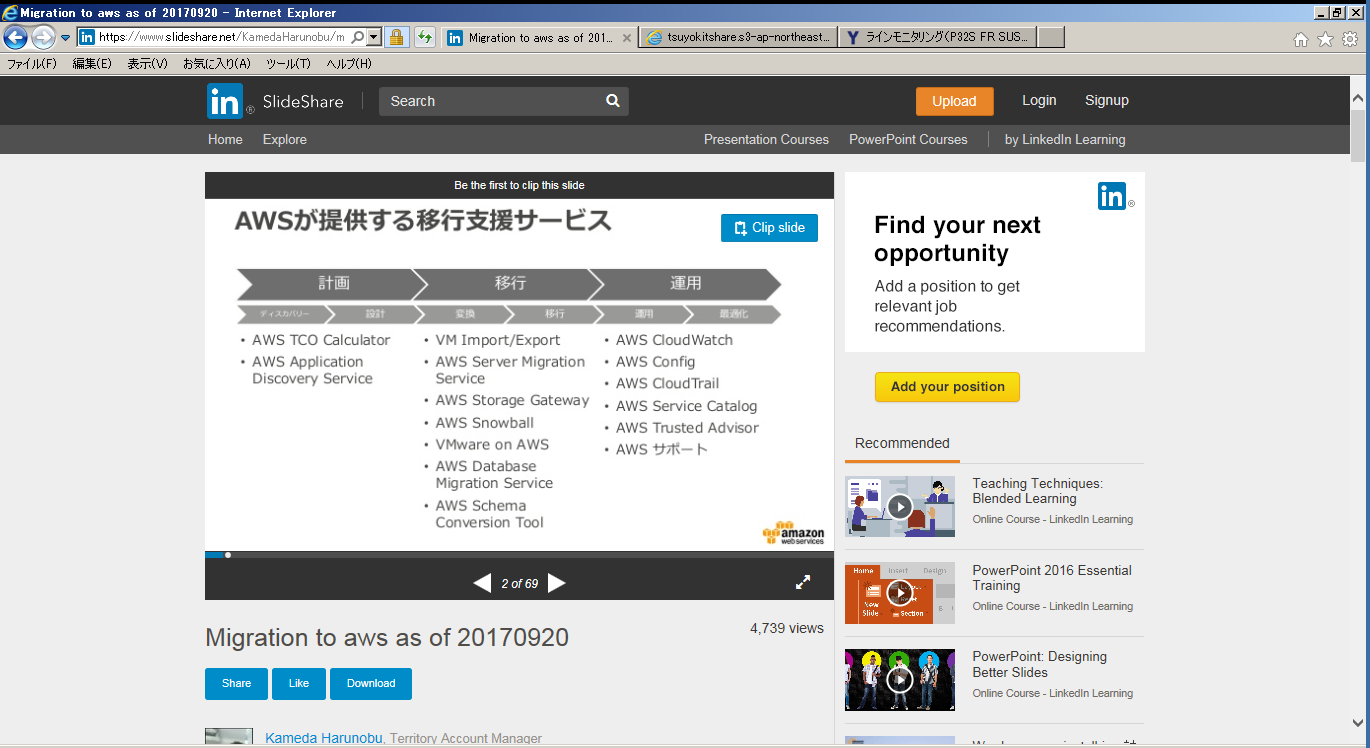Open the 表示(V) menu
The height and width of the screenshot is (748, 1370).
click(147, 64)
